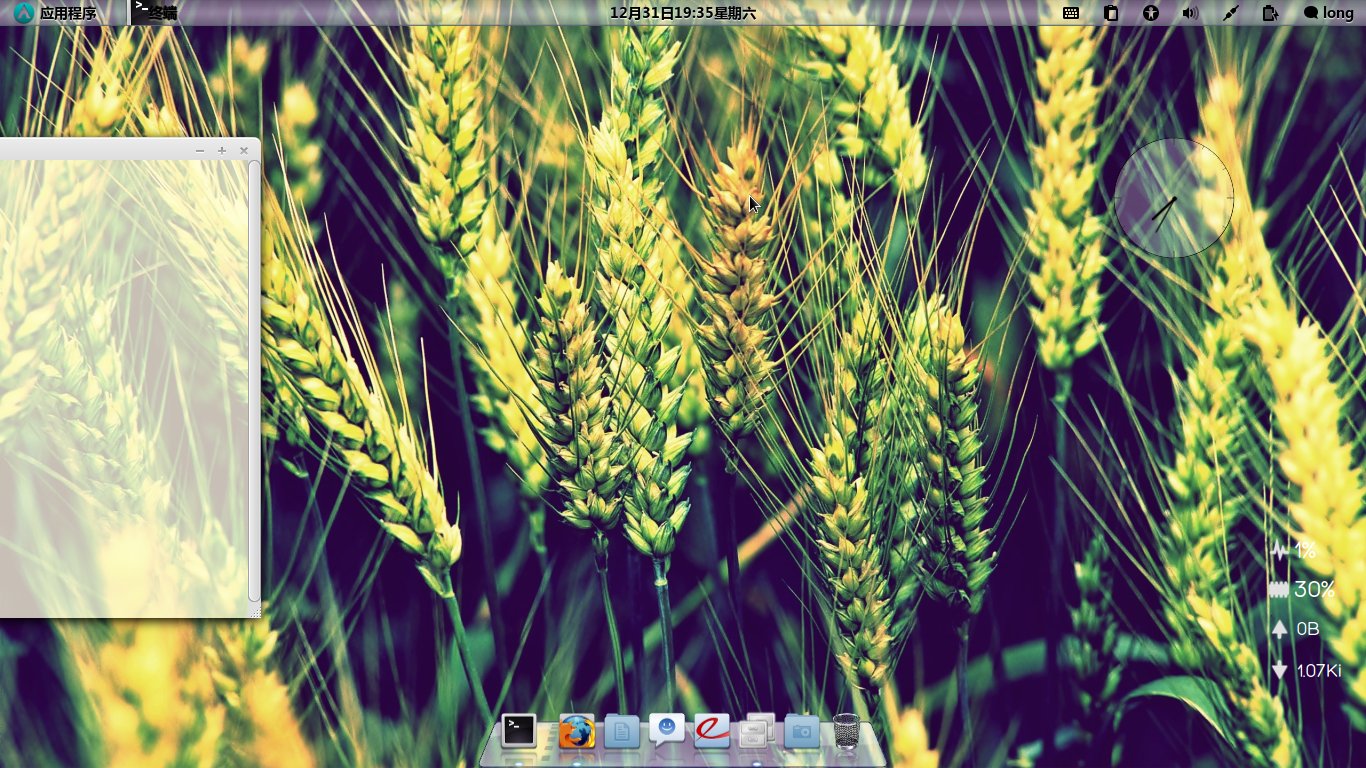This screenshot has width=1366, height=768.
Task: Open the volume speaker indicator
Action: coord(1189,13)
